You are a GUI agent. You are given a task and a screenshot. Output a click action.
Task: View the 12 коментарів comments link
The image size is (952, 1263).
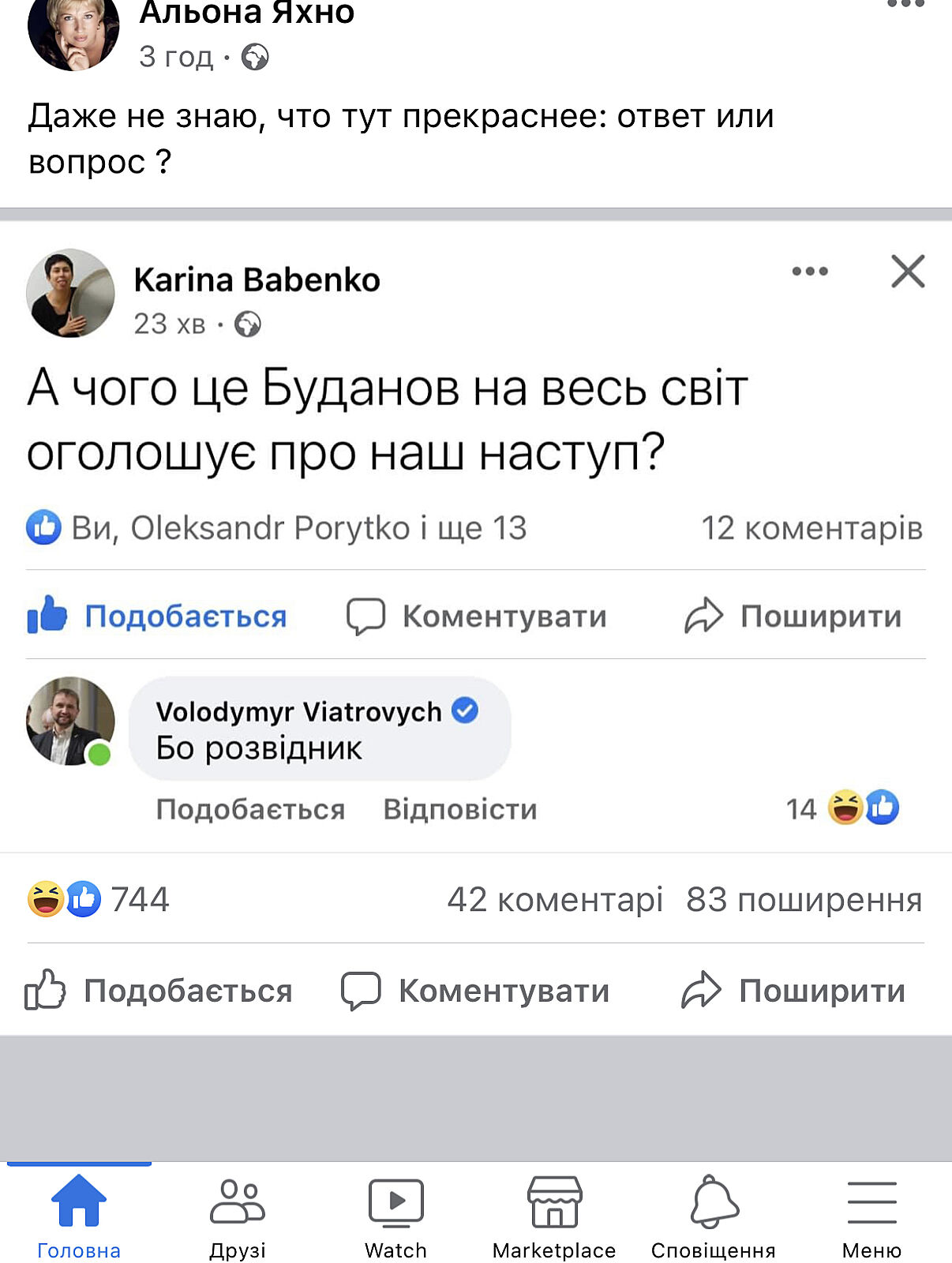(811, 528)
